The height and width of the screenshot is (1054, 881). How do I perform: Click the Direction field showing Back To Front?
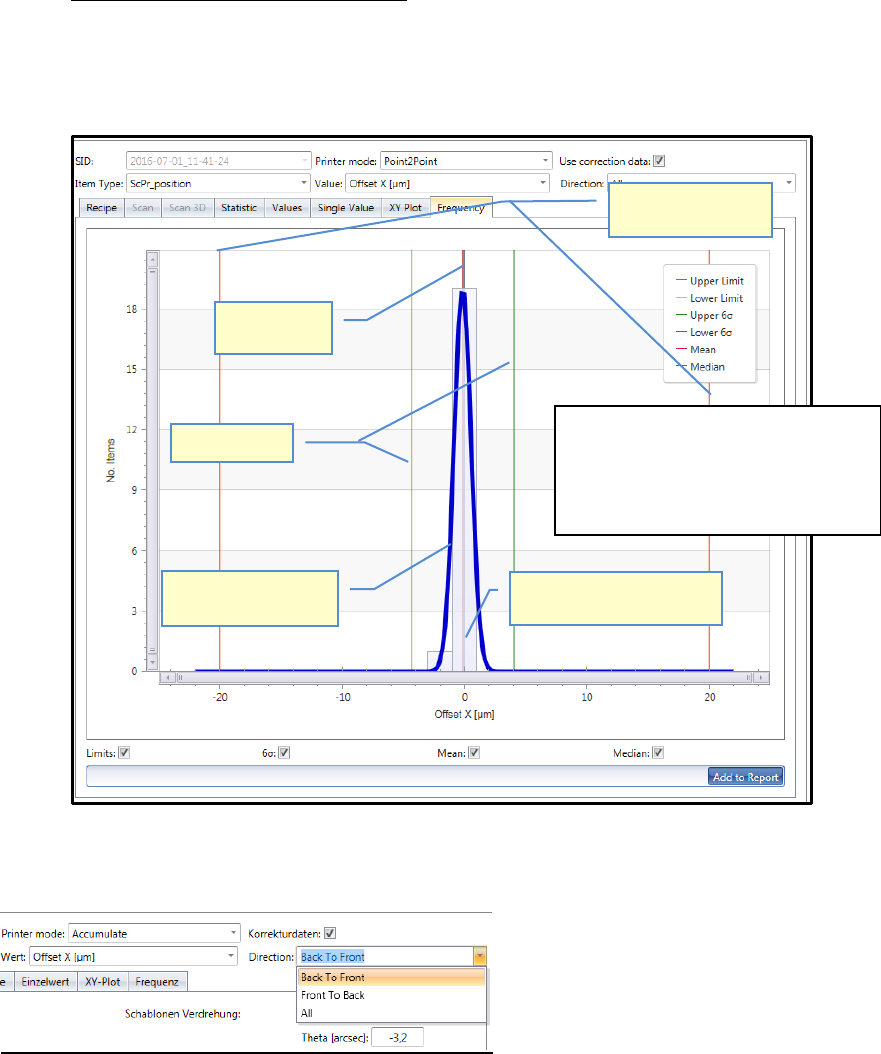click(385, 957)
